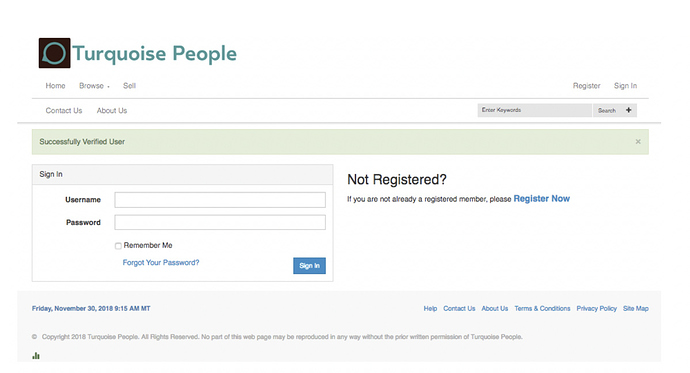Click the blue Sign In button
The height and width of the screenshot is (373, 690).
click(309, 266)
